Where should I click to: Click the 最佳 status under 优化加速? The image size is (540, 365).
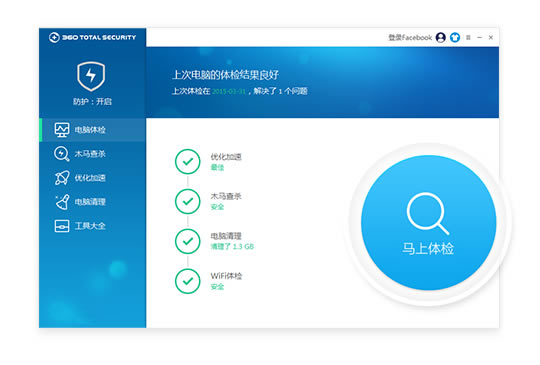[x=217, y=167]
